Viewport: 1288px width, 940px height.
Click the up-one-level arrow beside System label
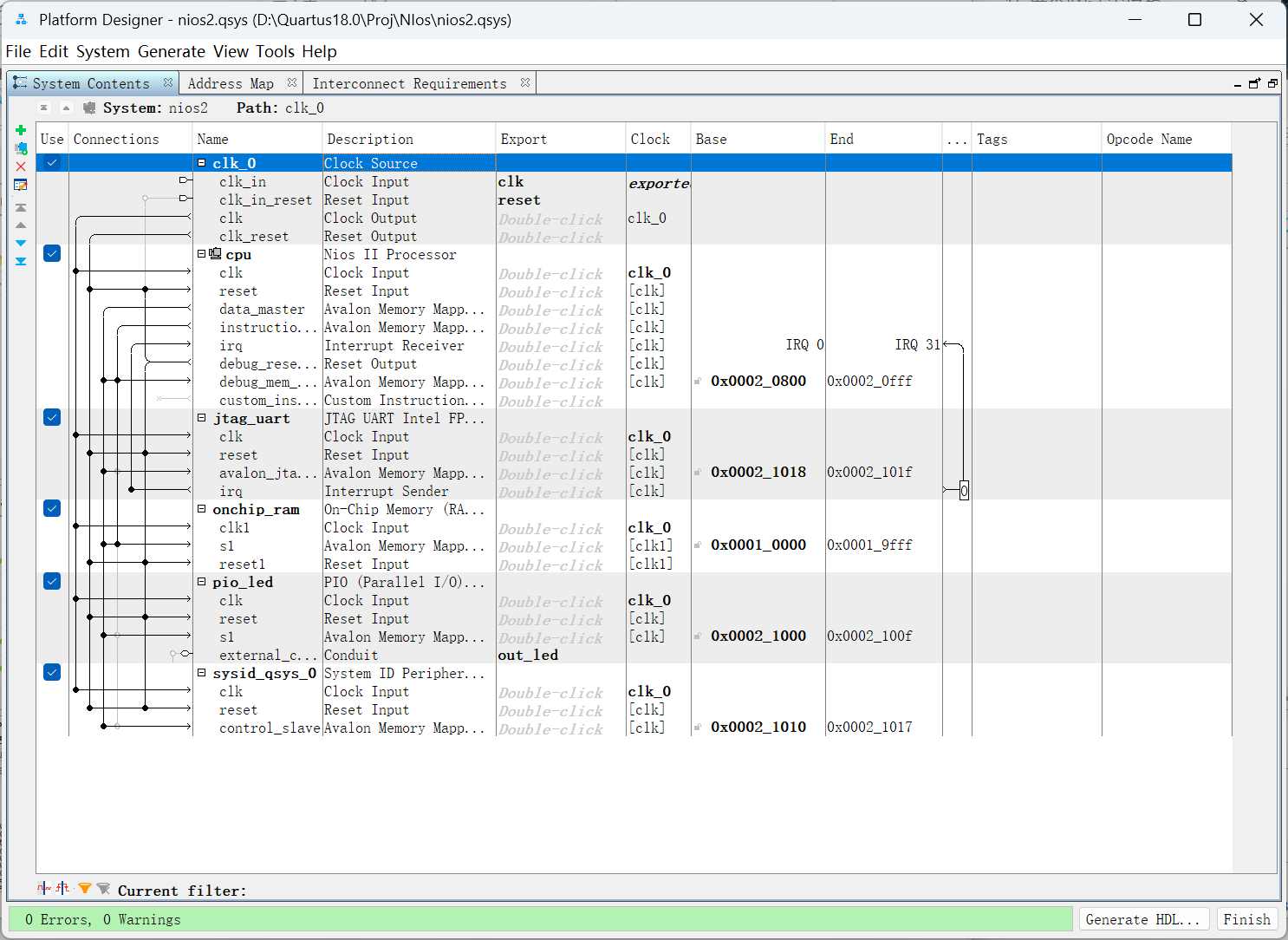66,108
